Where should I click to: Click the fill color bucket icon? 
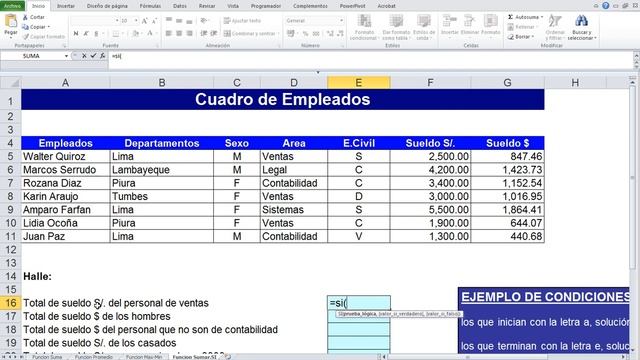tap(136, 33)
